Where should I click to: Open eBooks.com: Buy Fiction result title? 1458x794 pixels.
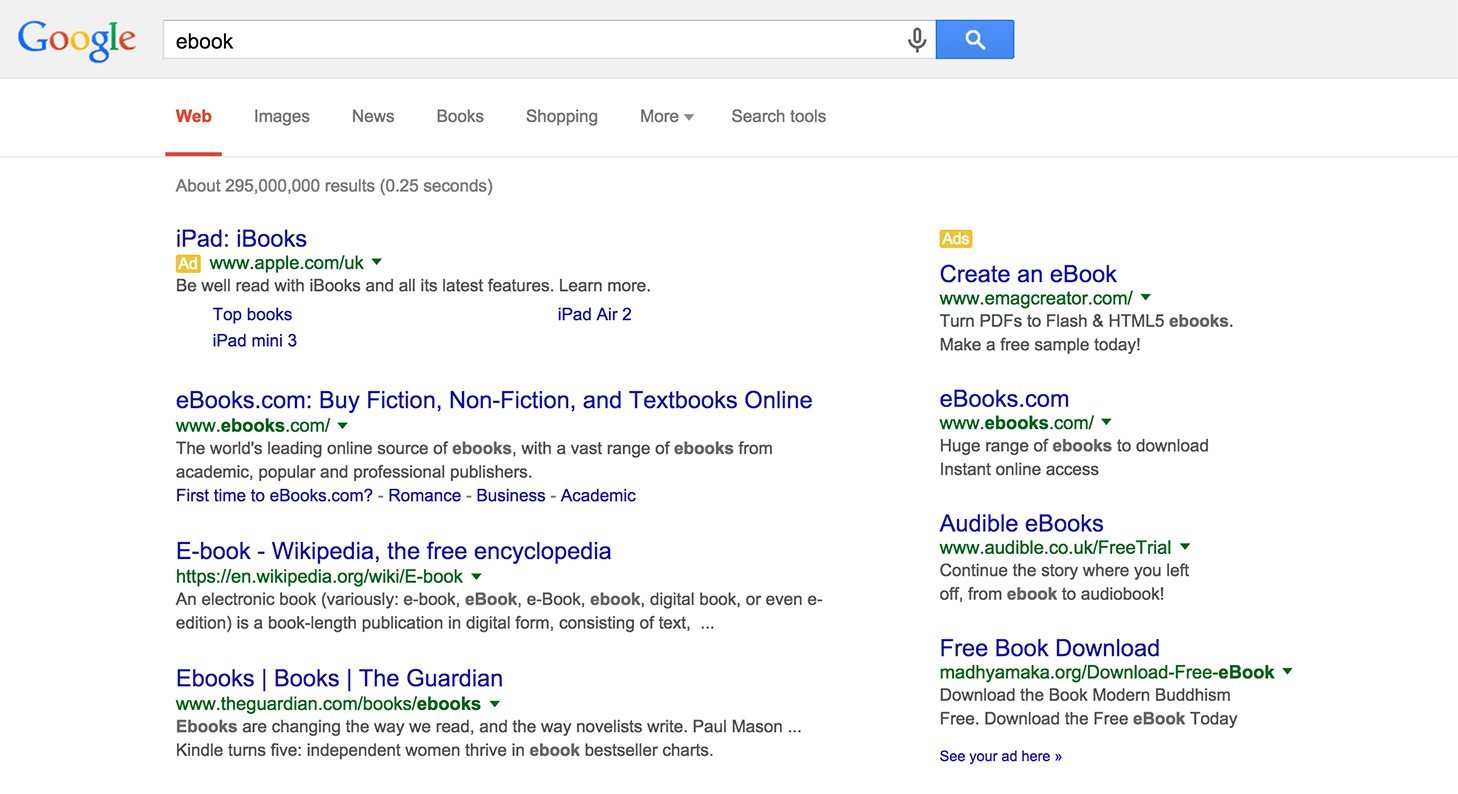coord(494,400)
